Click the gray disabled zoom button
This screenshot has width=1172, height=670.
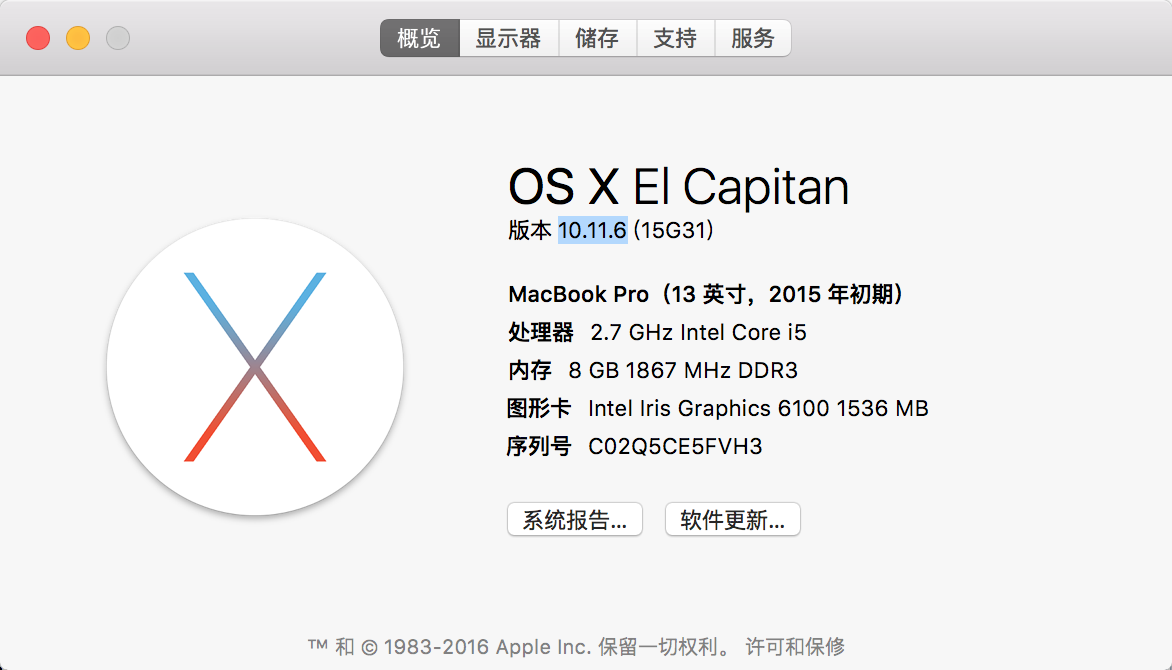coord(118,39)
